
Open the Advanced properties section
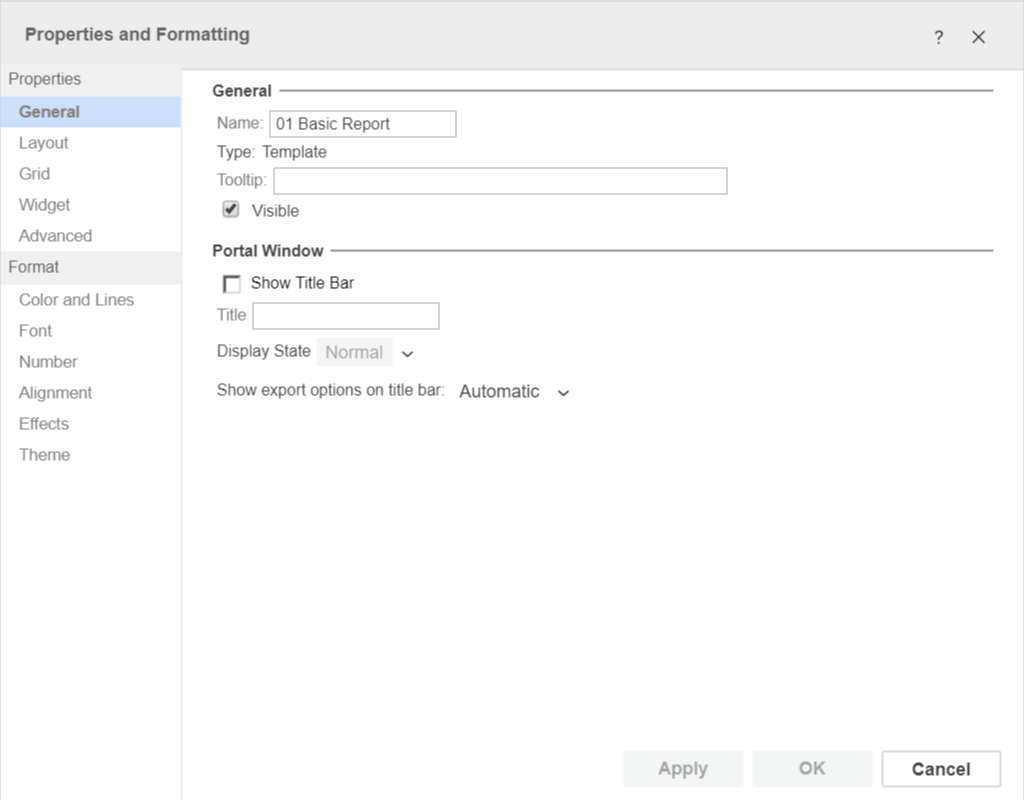tap(55, 236)
